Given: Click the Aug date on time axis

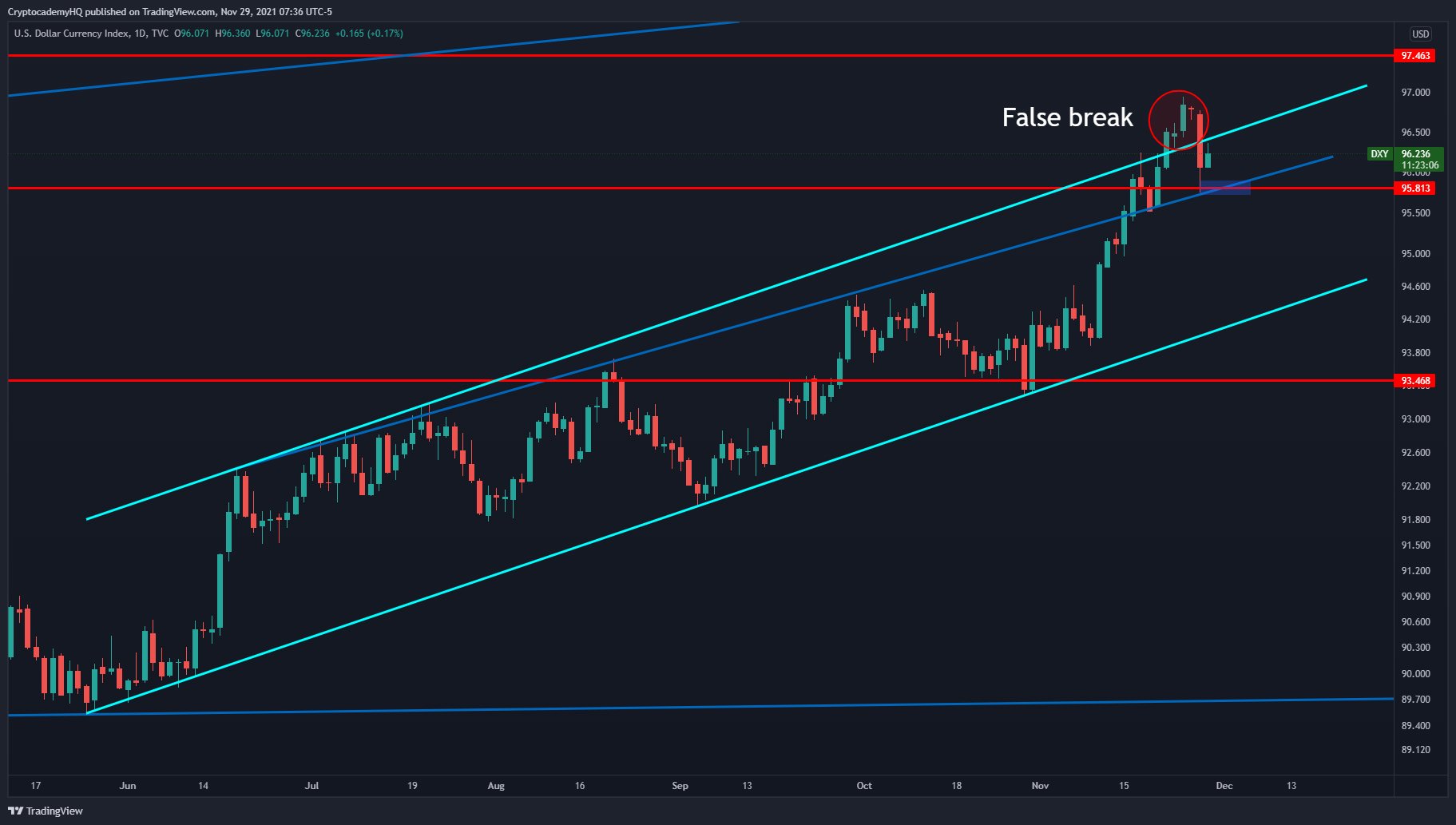Looking at the screenshot, I should pos(496,786).
